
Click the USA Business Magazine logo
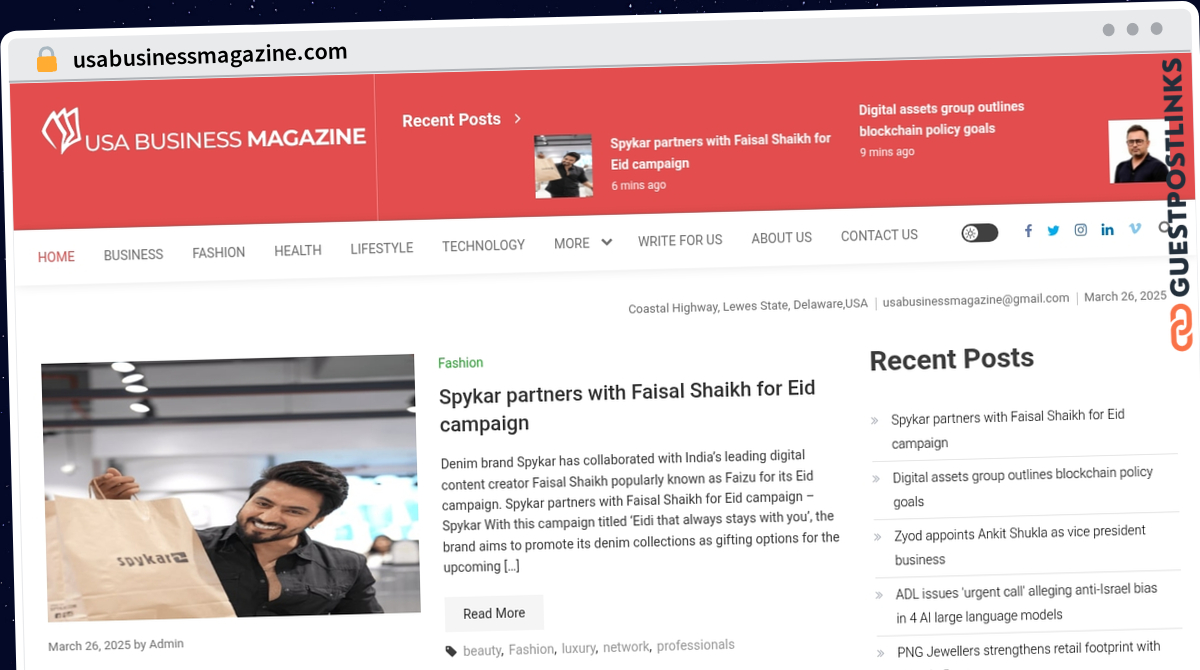point(203,133)
